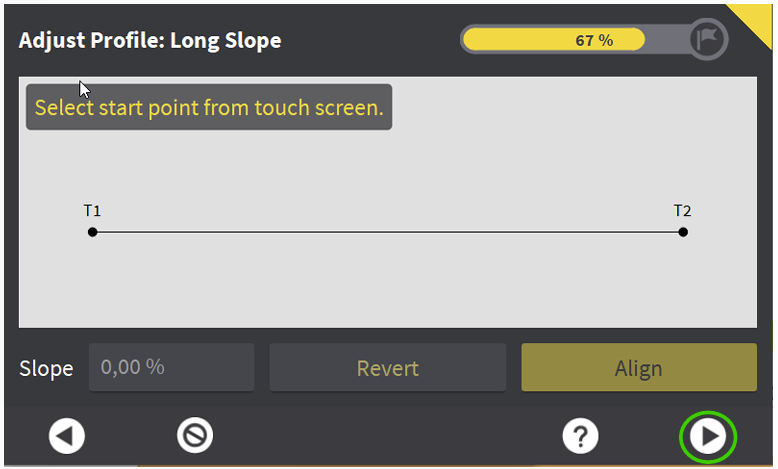
Task: Click the profile line between T1 and T2
Action: [387, 232]
